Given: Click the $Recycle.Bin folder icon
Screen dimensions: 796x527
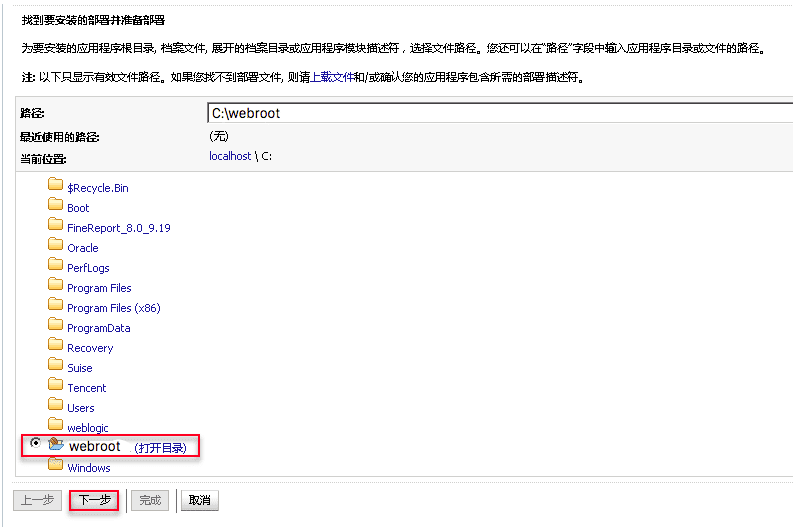Looking at the screenshot, I should (x=55, y=184).
